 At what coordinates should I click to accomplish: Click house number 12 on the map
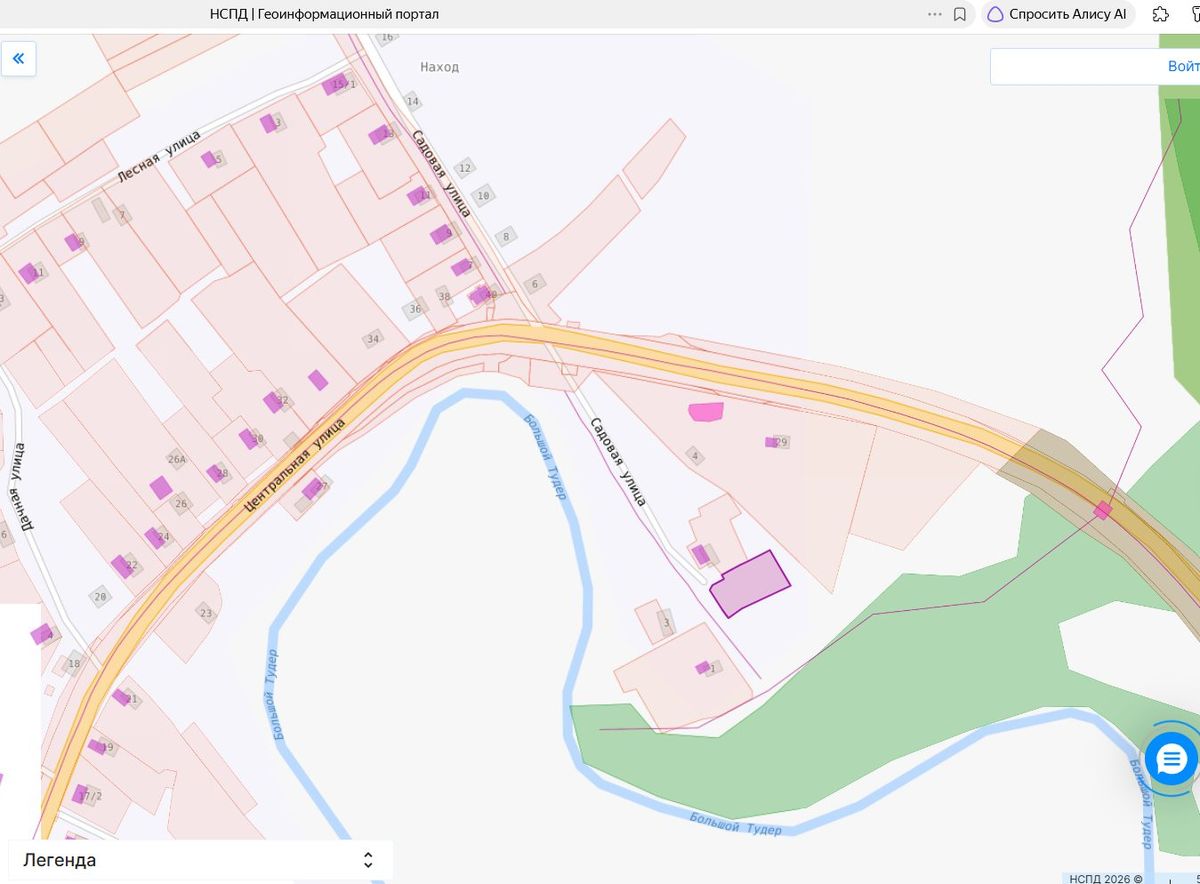[464, 169]
